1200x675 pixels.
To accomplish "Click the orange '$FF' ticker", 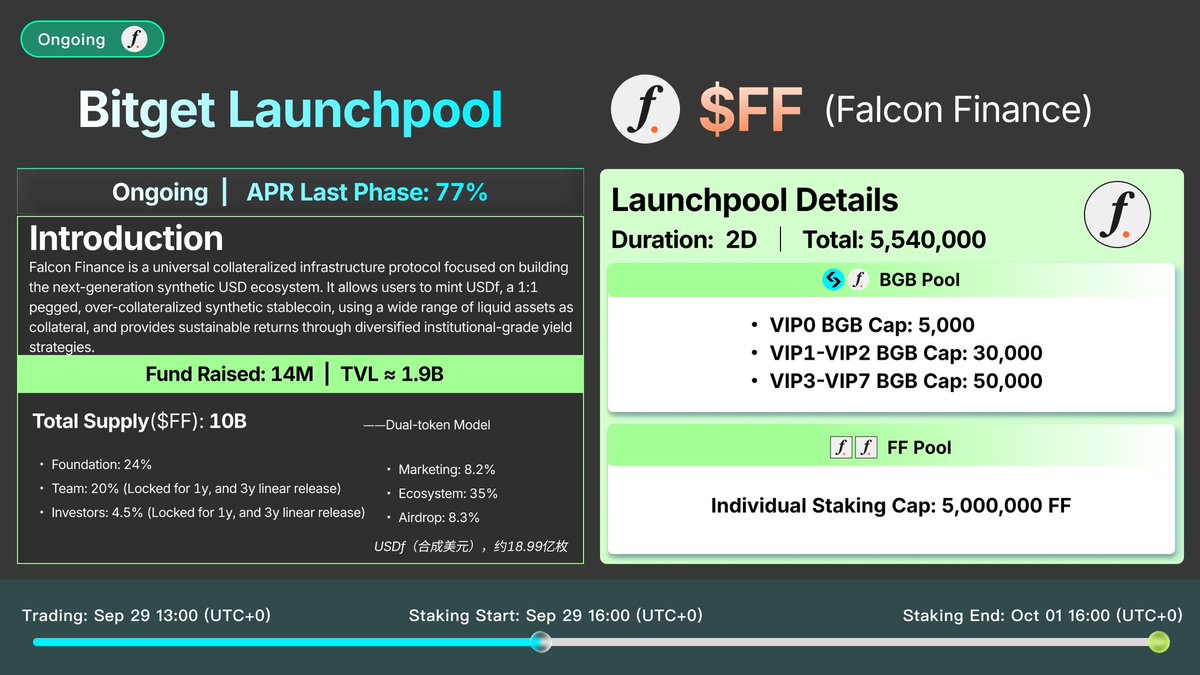I will [x=750, y=111].
